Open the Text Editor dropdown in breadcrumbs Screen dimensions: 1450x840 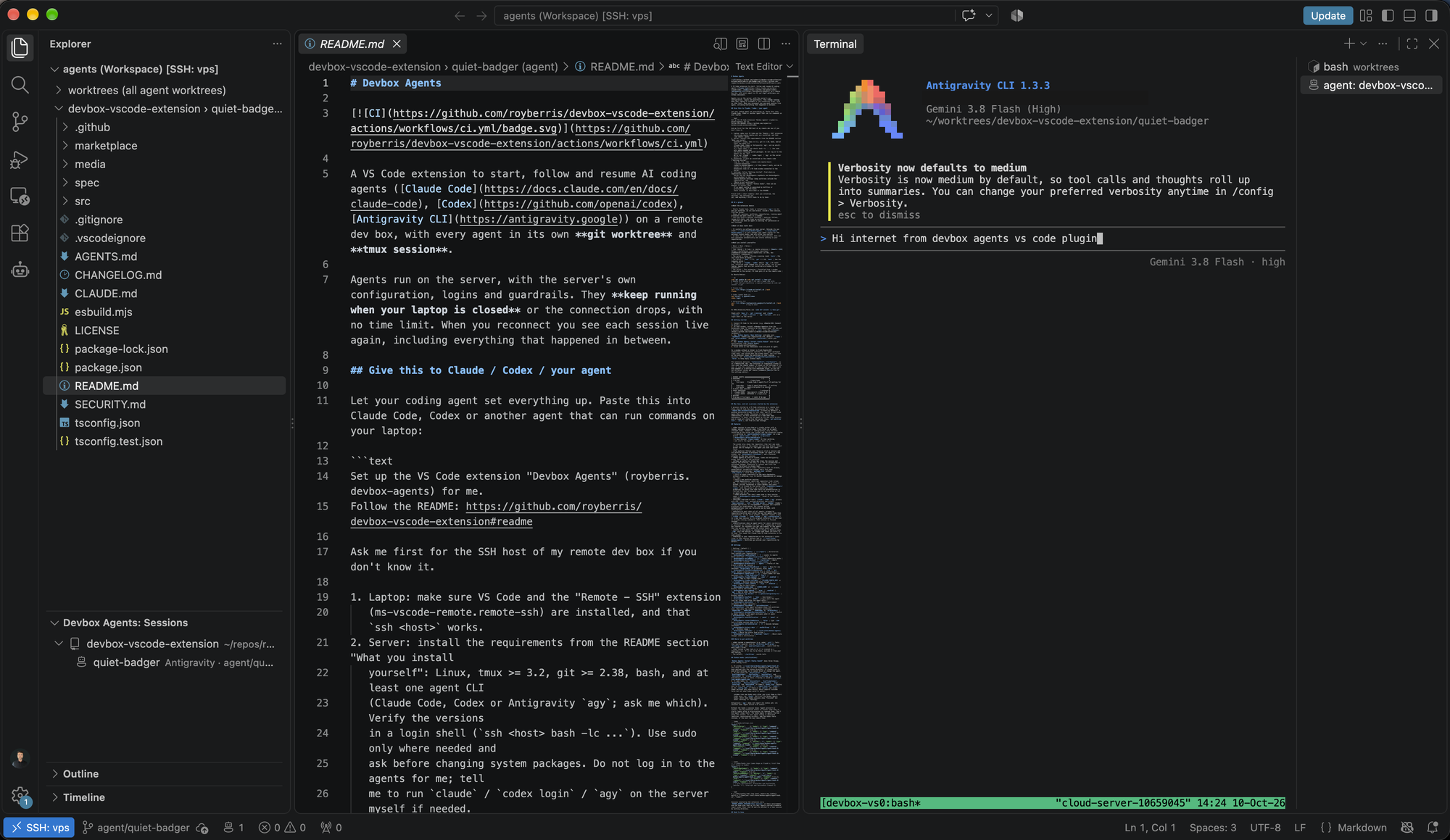click(764, 67)
